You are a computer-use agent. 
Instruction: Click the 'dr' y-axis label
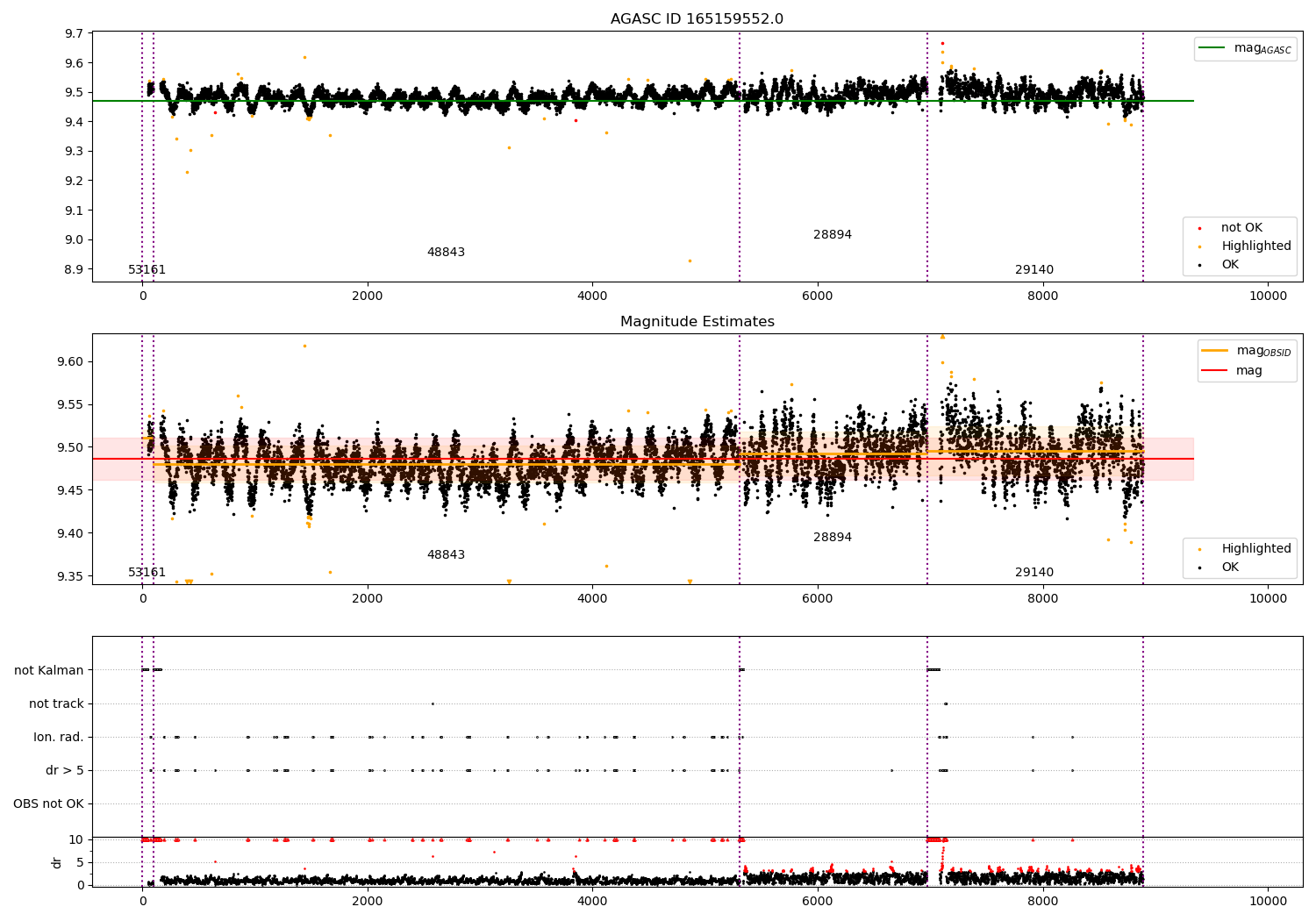(57, 862)
